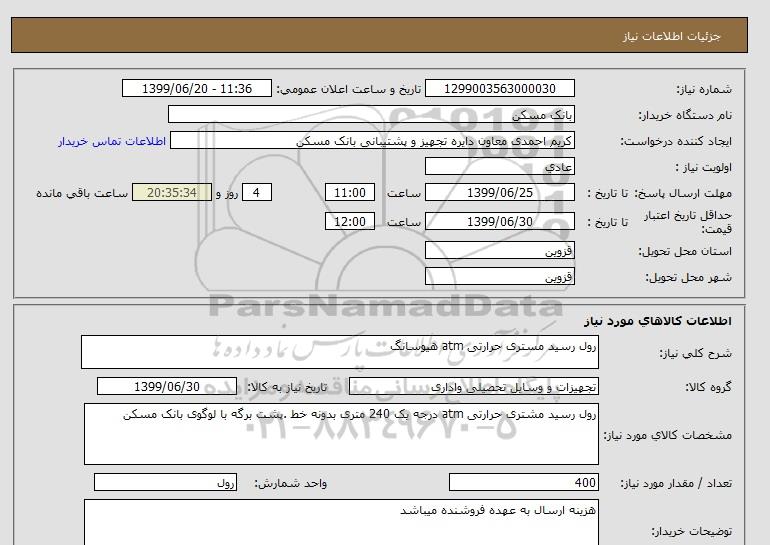
Task: Click the remaining days field showing 4
Action: pos(257,193)
